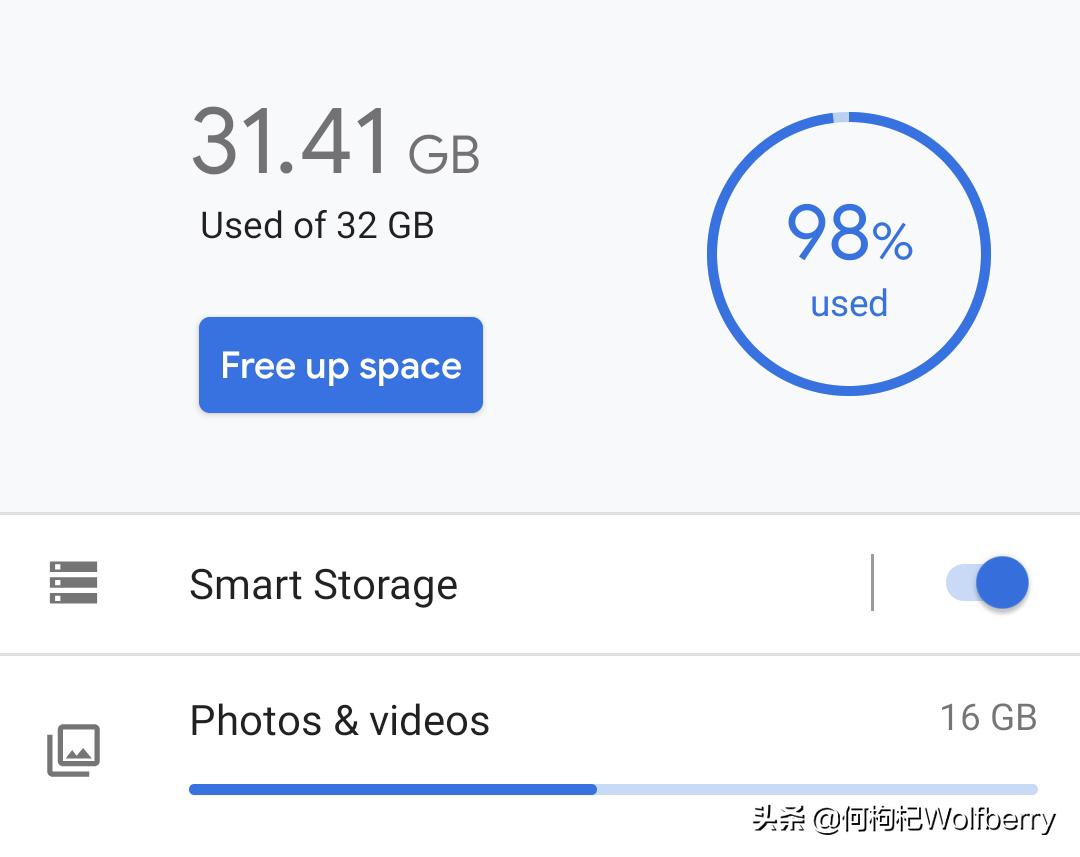Open Smart Storage settings via its label
Screen dimensions: 1080x857
tap(323, 585)
